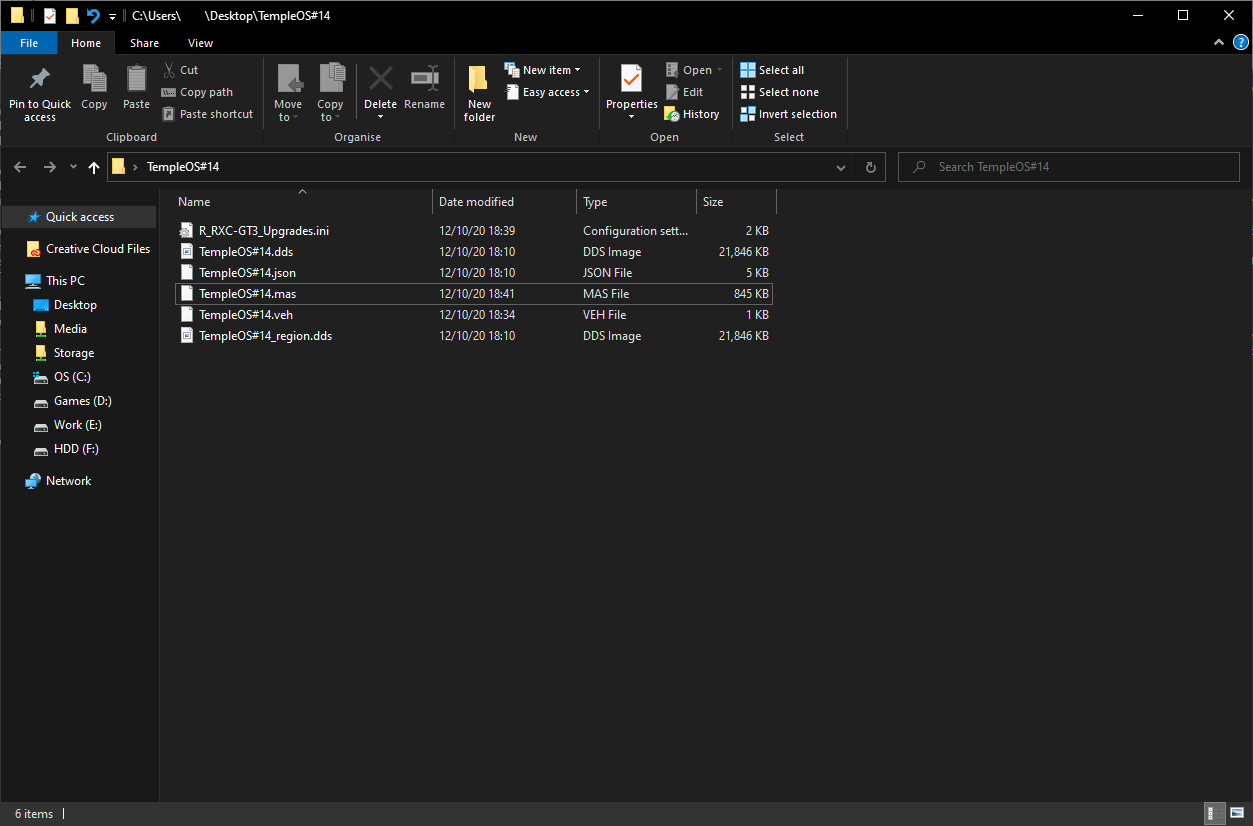
Task: Expand address bar previous locations dropdown
Action: (x=840, y=168)
